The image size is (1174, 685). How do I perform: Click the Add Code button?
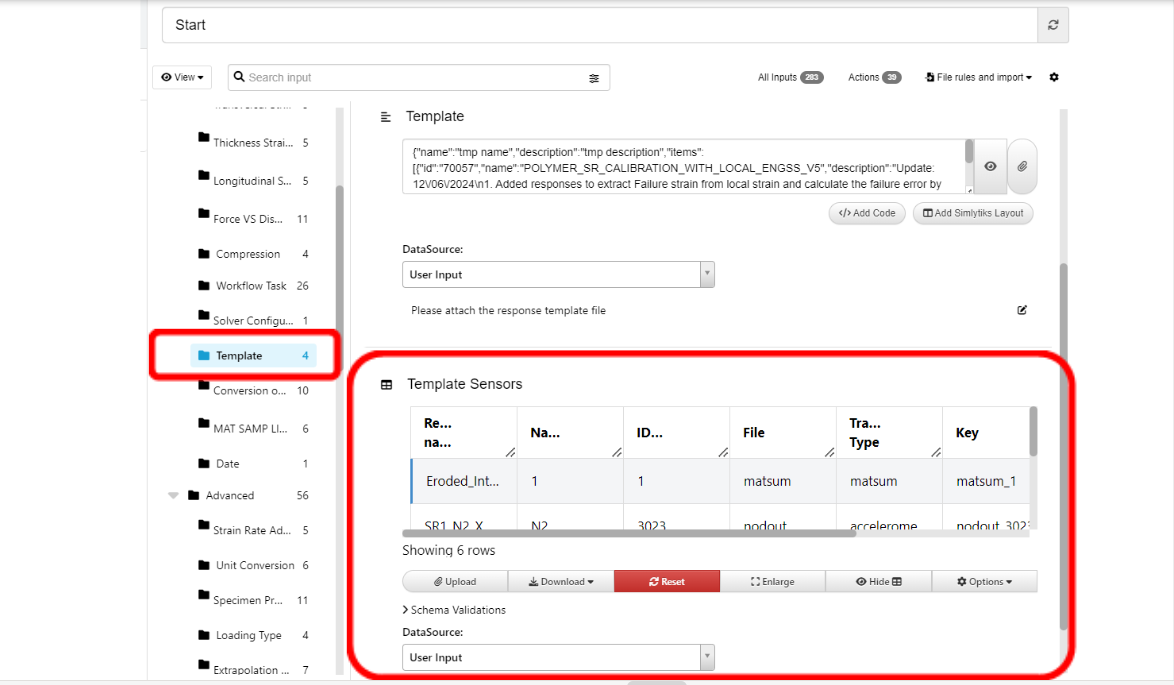point(866,213)
